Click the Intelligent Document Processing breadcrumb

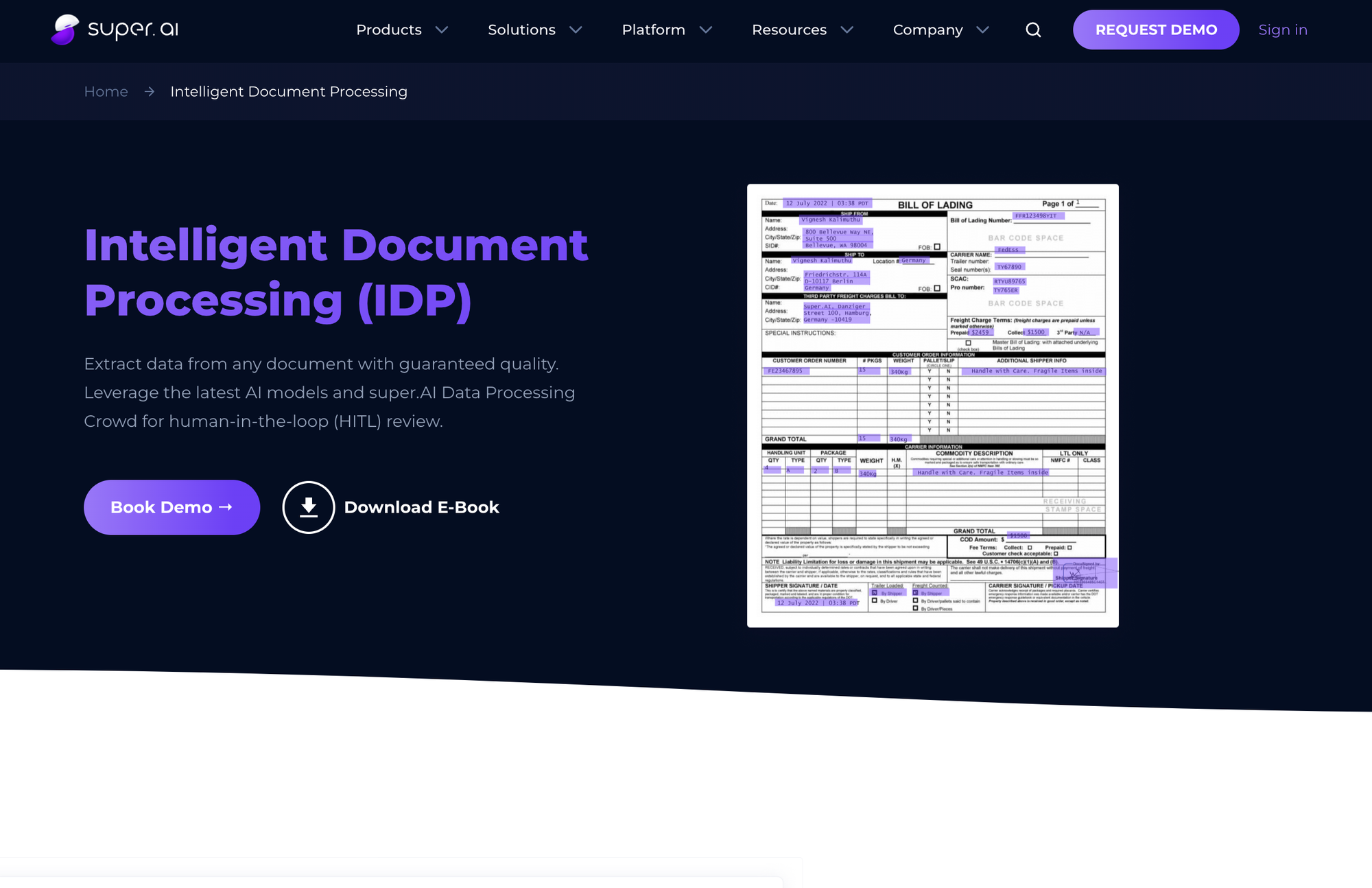(x=288, y=91)
